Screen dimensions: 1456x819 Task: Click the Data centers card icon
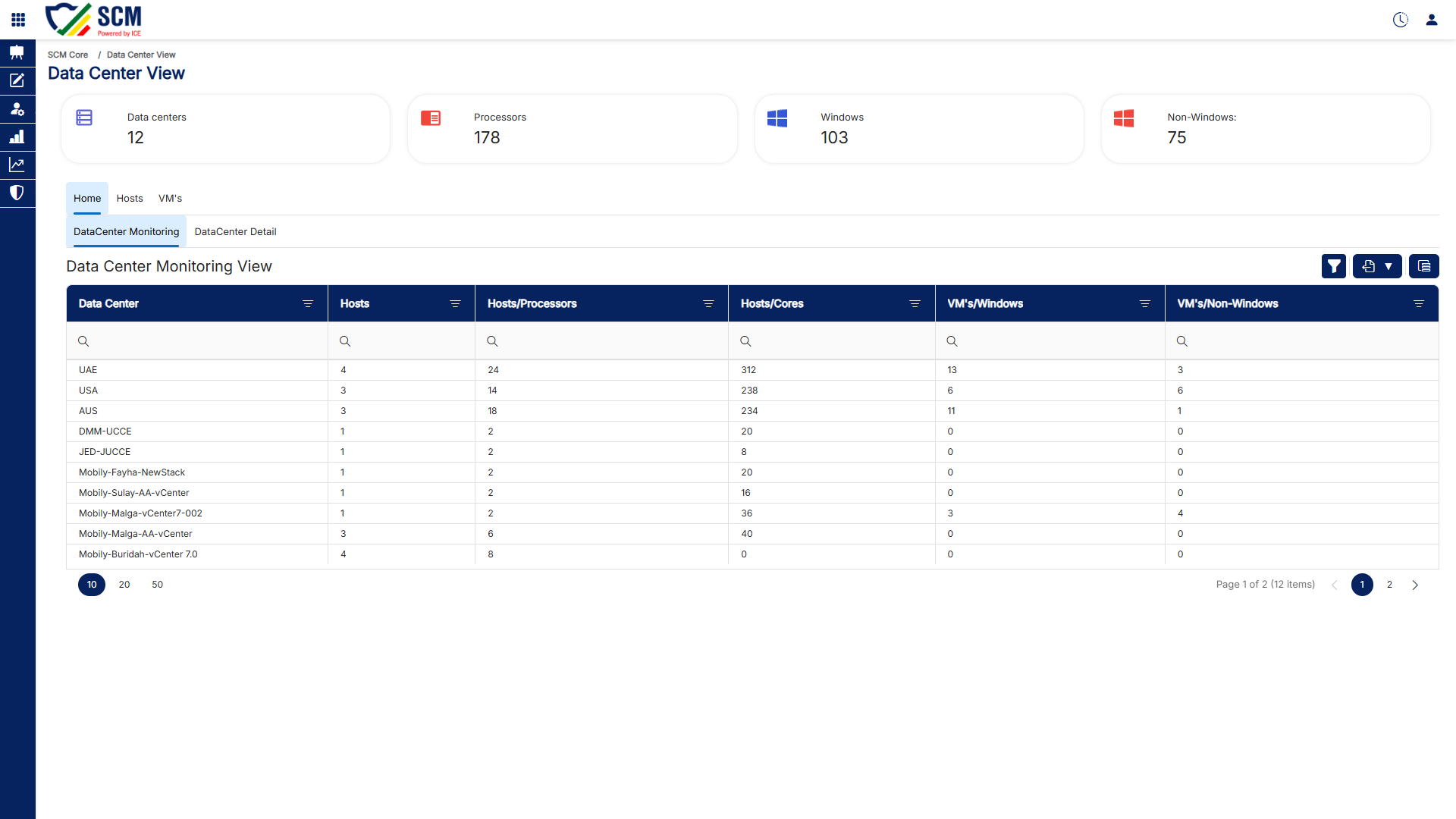[x=84, y=118]
